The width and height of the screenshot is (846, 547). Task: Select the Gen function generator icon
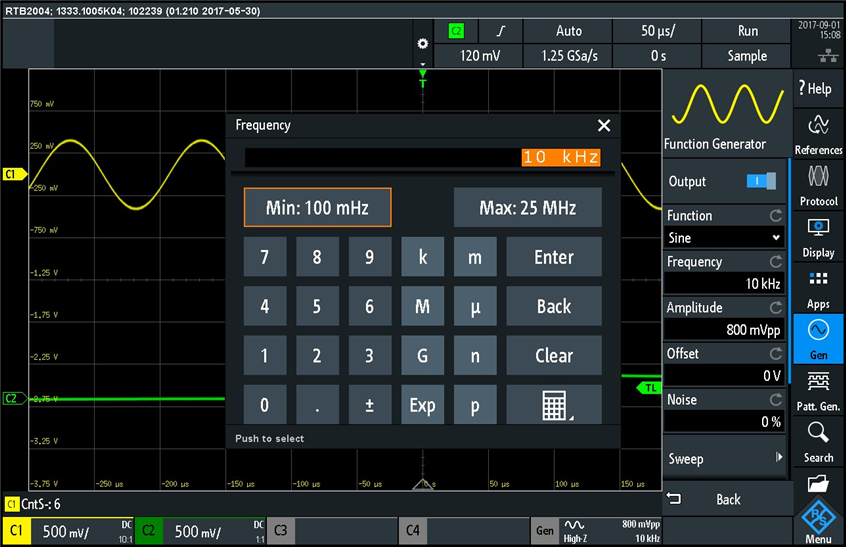(818, 339)
